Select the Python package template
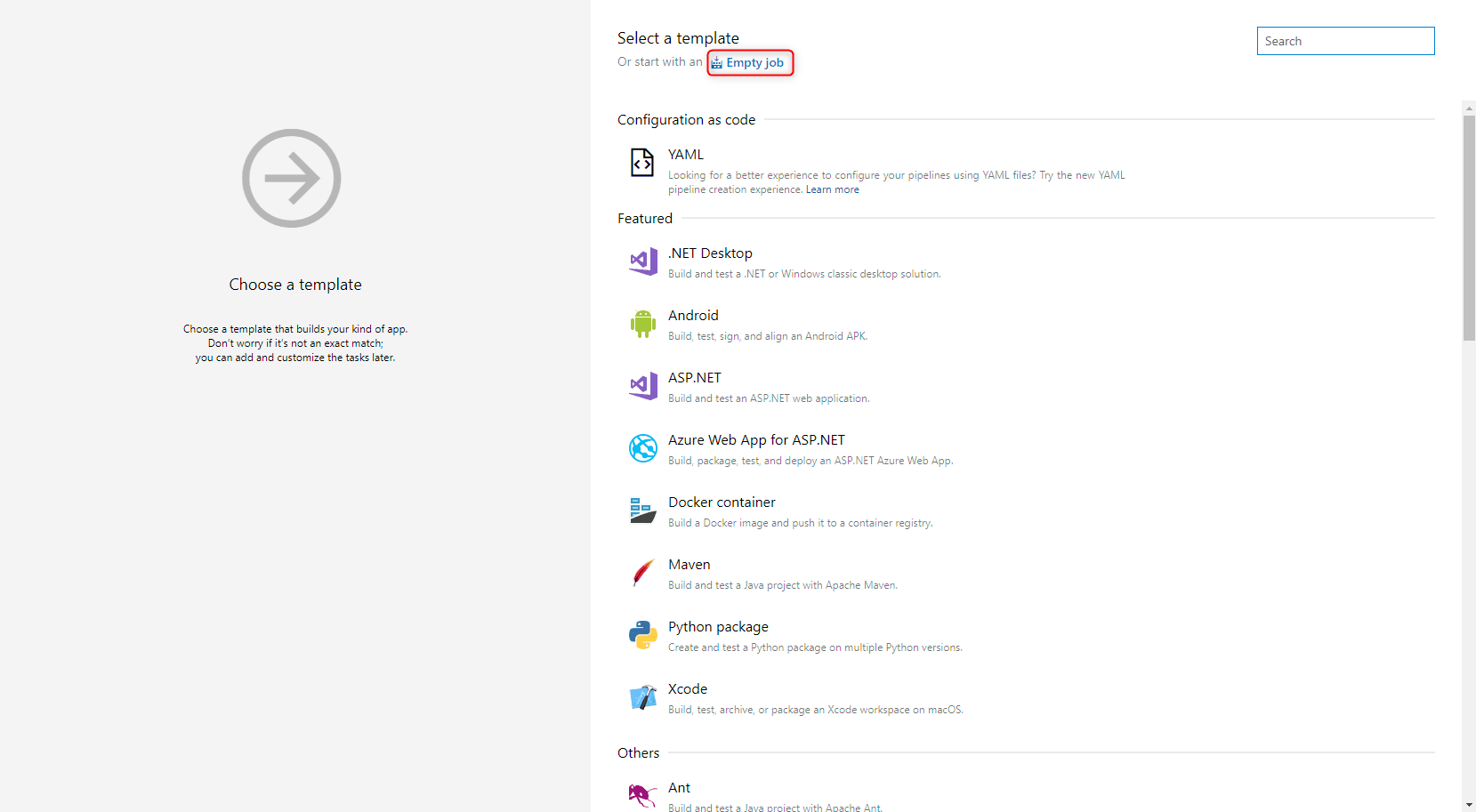The height and width of the screenshot is (812, 1476). [718, 627]
